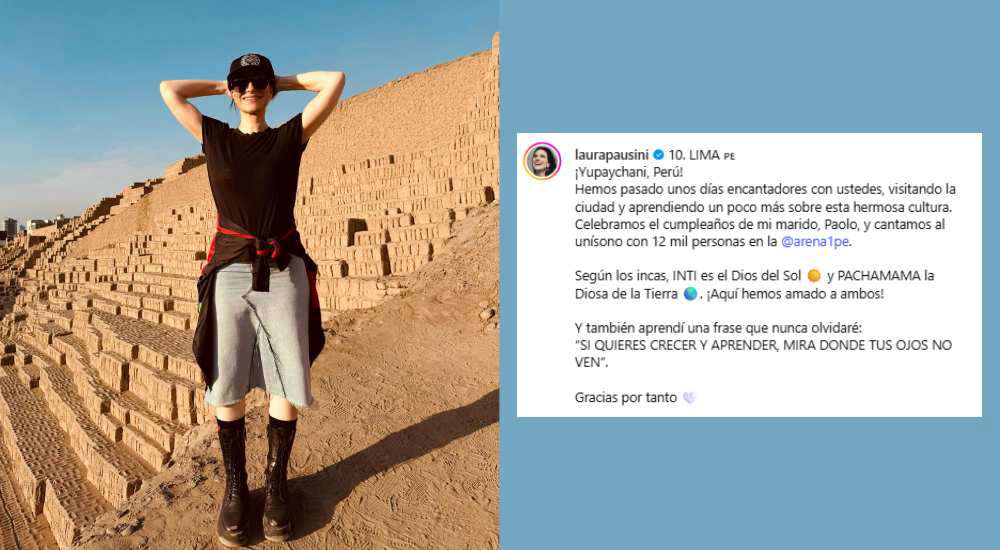Click the white Instagram caption card
Screen dimensions: 1000x550
(749, 275)
